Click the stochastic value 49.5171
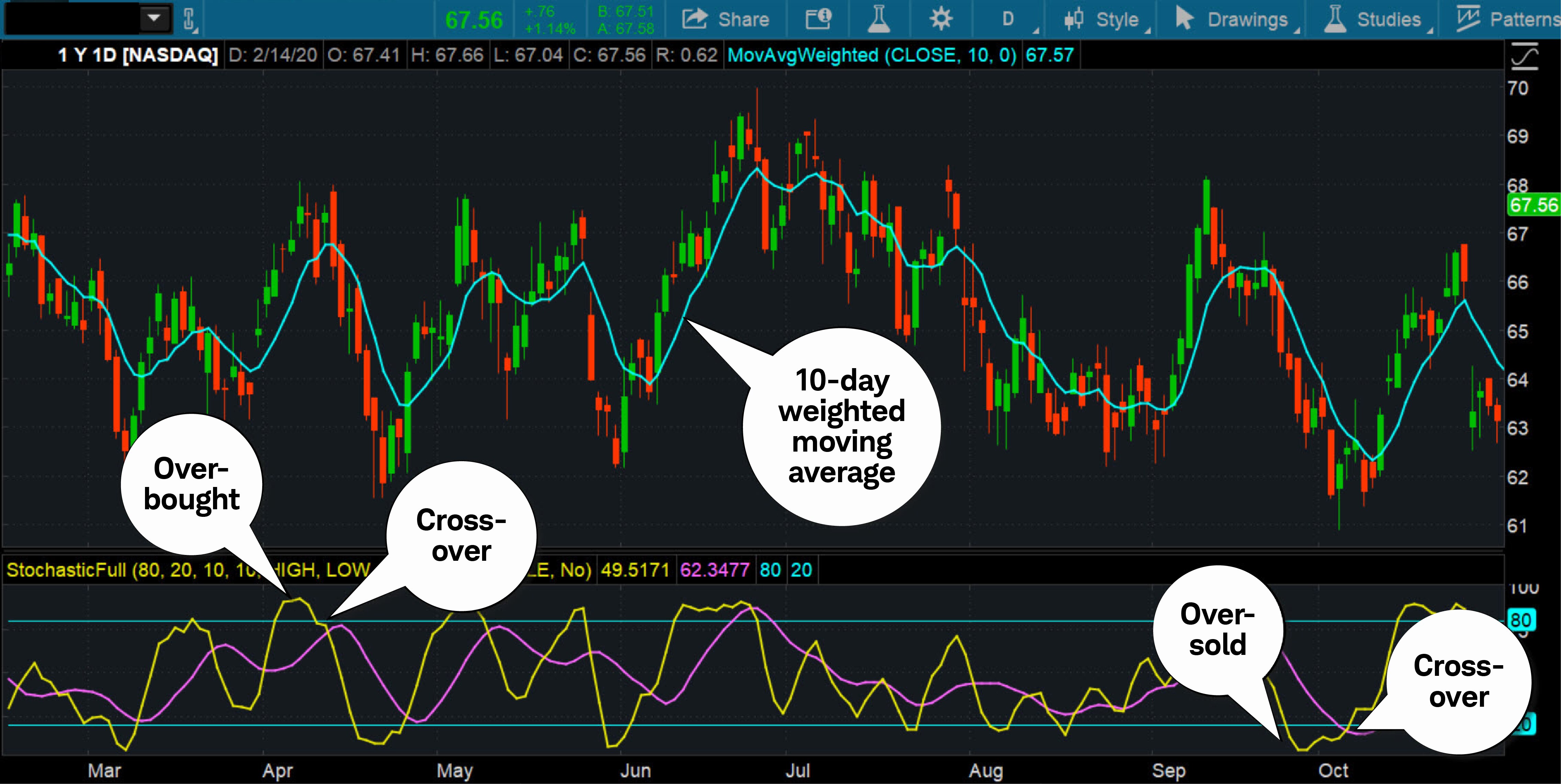 (x=635, y=570)
